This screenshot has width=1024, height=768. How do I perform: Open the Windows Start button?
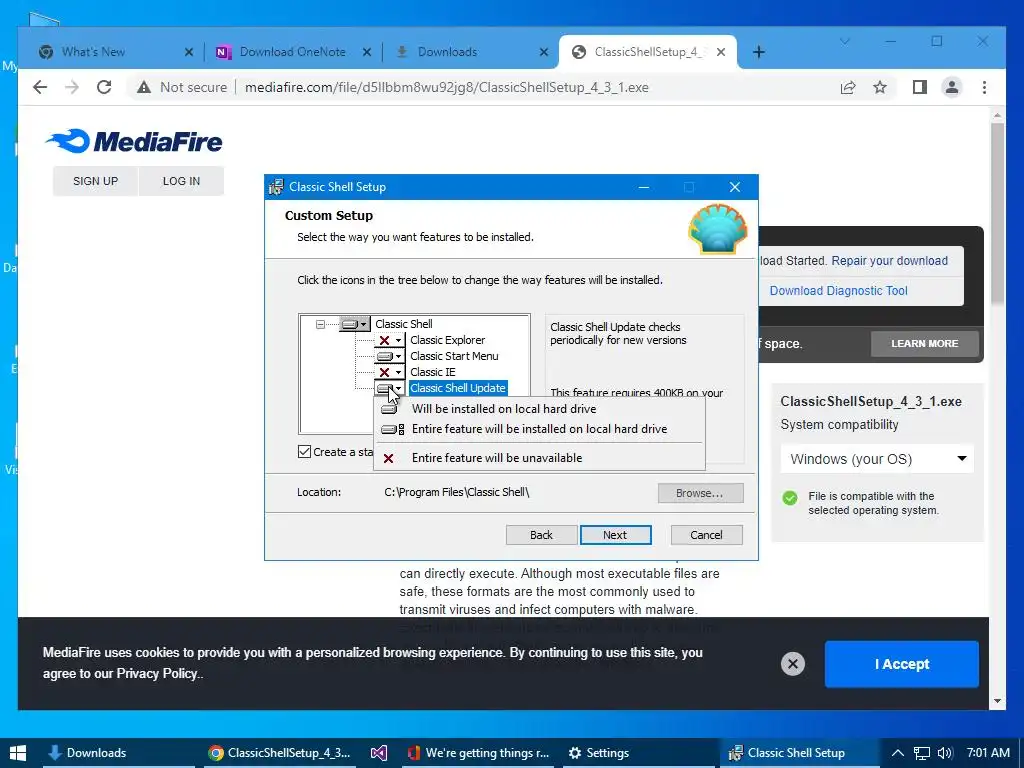tap(18, 753)
